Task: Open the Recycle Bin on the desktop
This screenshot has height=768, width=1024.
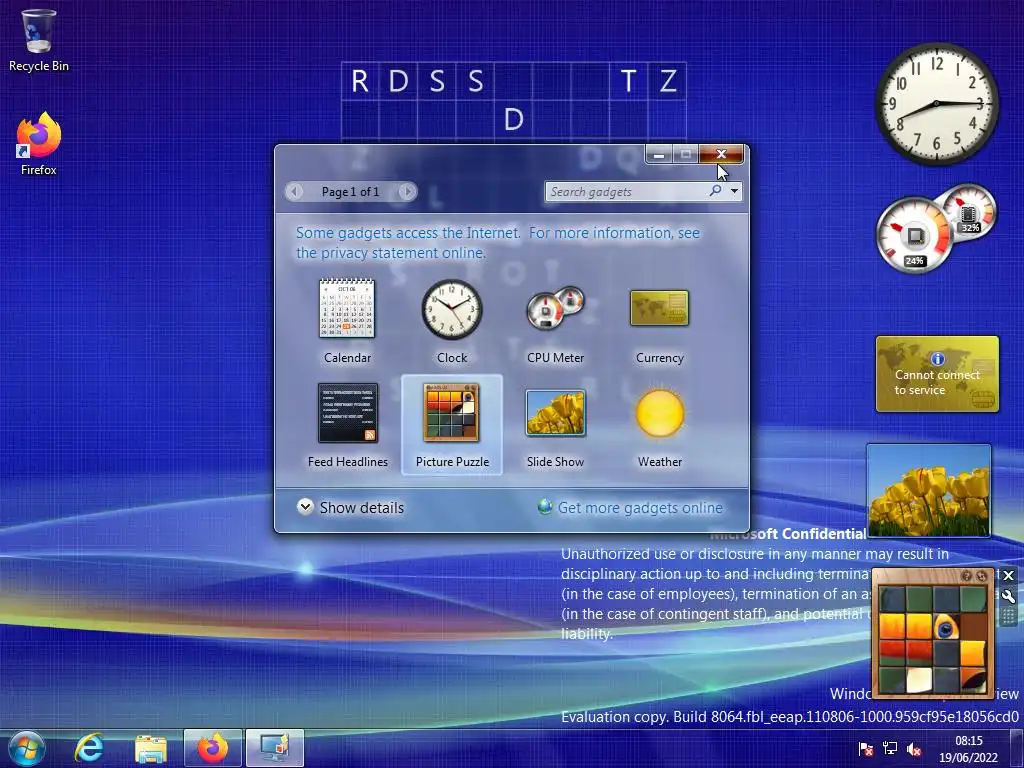Action: (x=38, y=40)
